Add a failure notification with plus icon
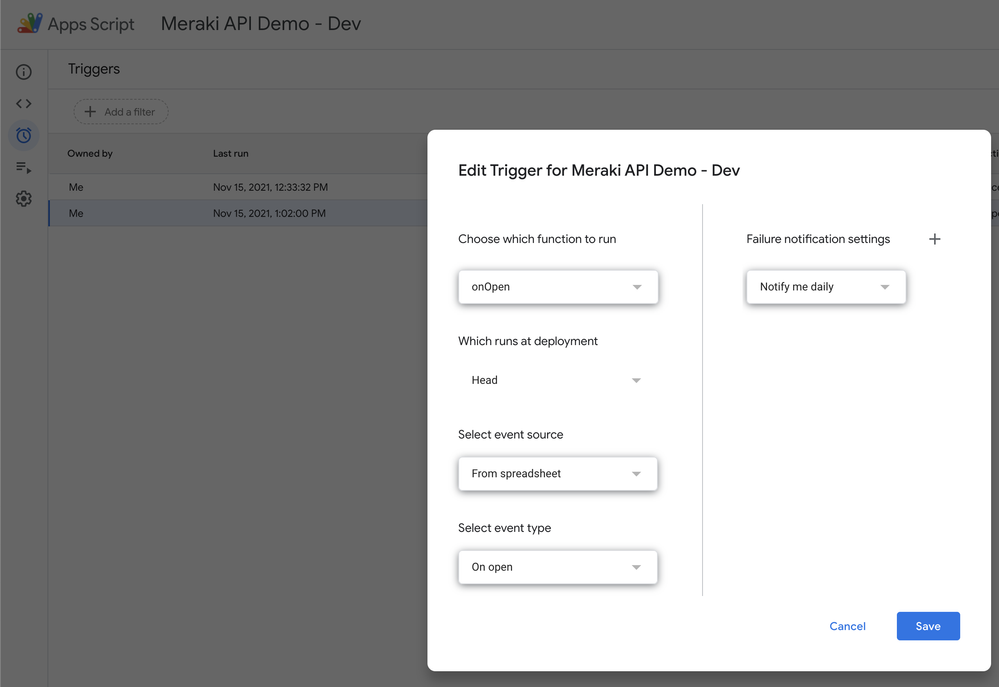The image size is (999, 687). (934, 239)
